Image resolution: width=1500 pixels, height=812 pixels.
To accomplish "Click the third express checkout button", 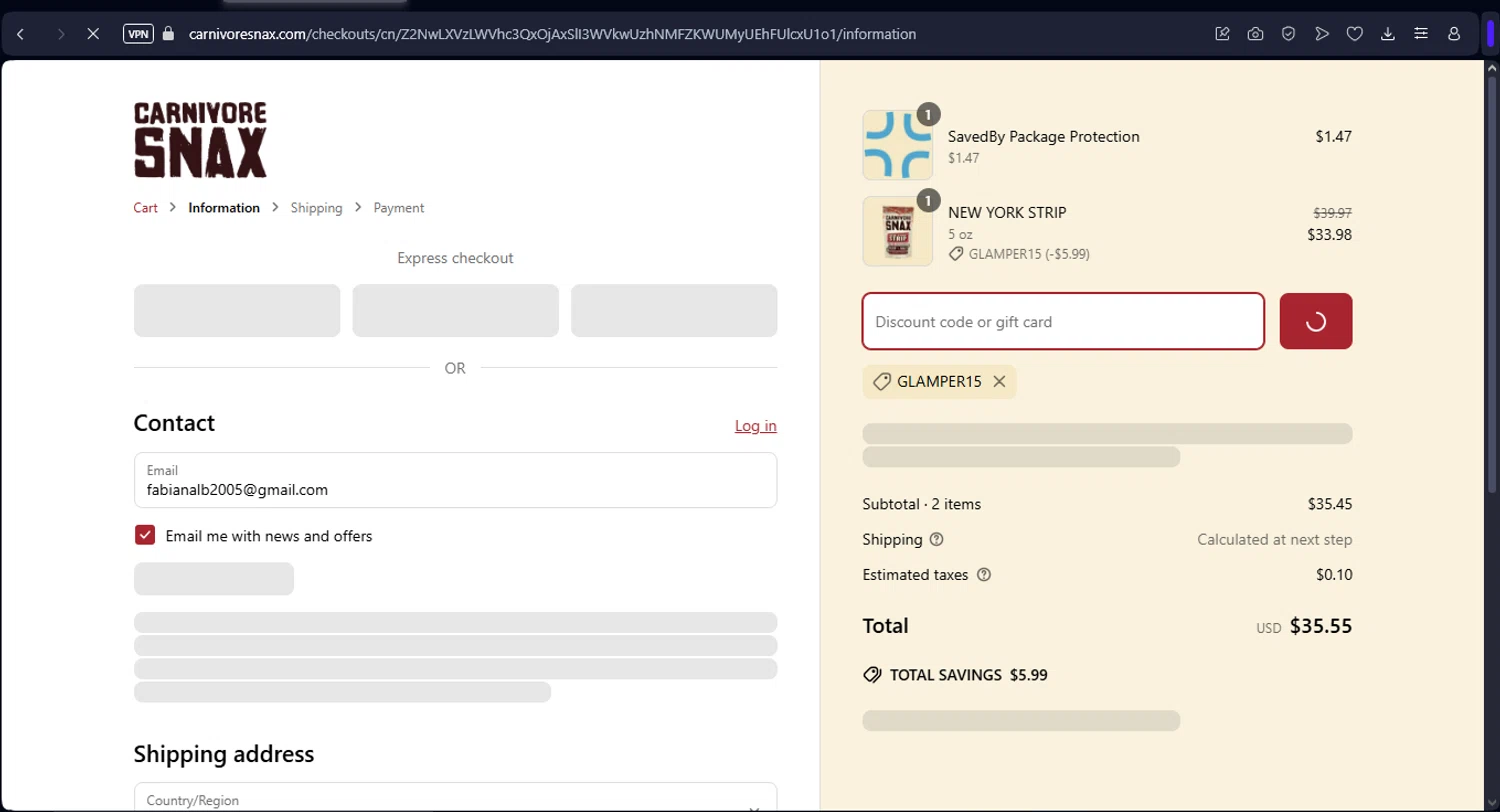I will pos(674,310).
